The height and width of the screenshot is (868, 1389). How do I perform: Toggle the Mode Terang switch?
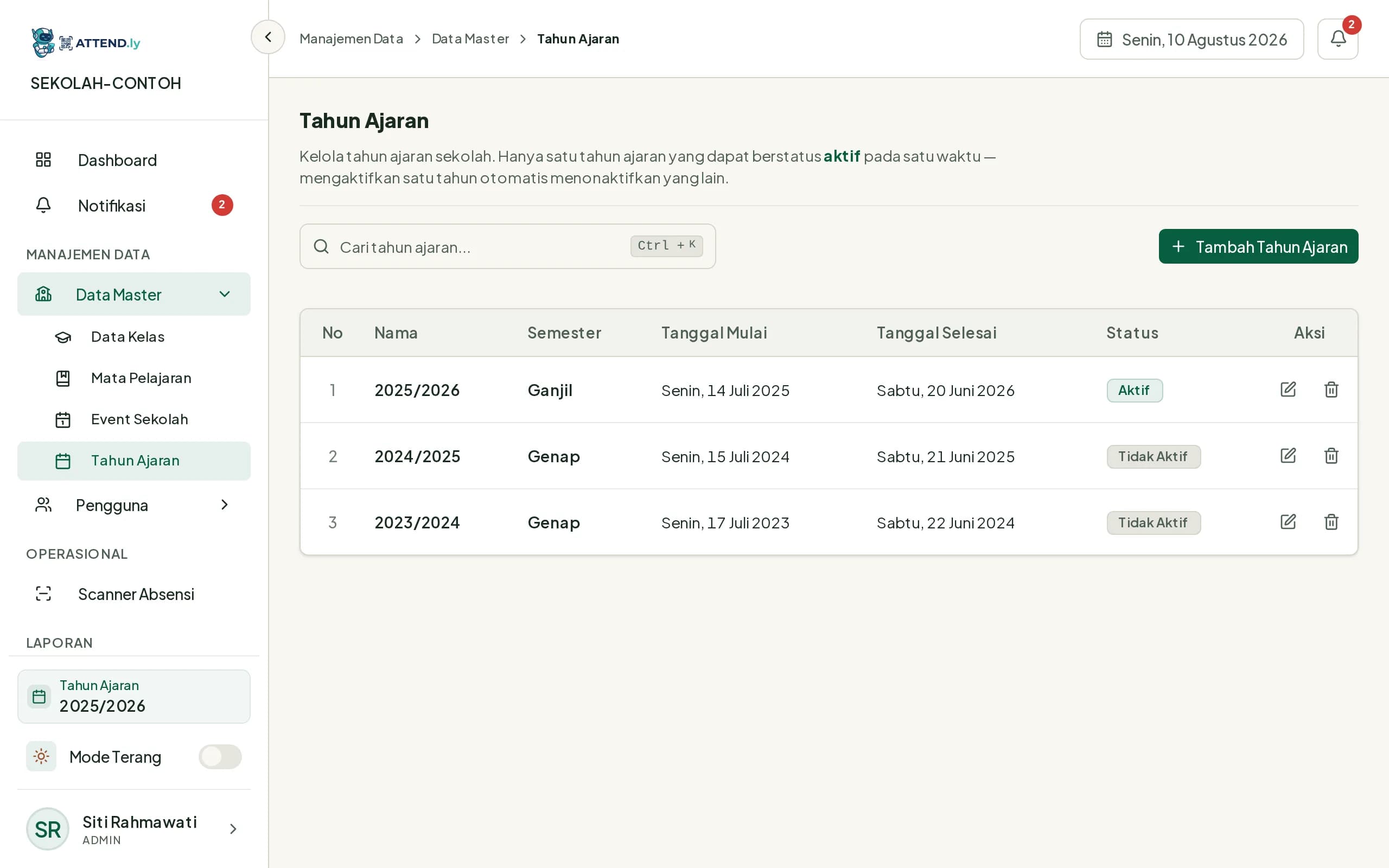click(220, 756)
